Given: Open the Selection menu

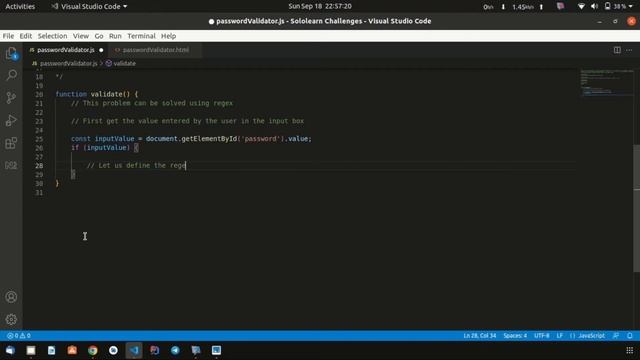Looking at the screenshot, I should pyautogui.click(x=52, y=36).
